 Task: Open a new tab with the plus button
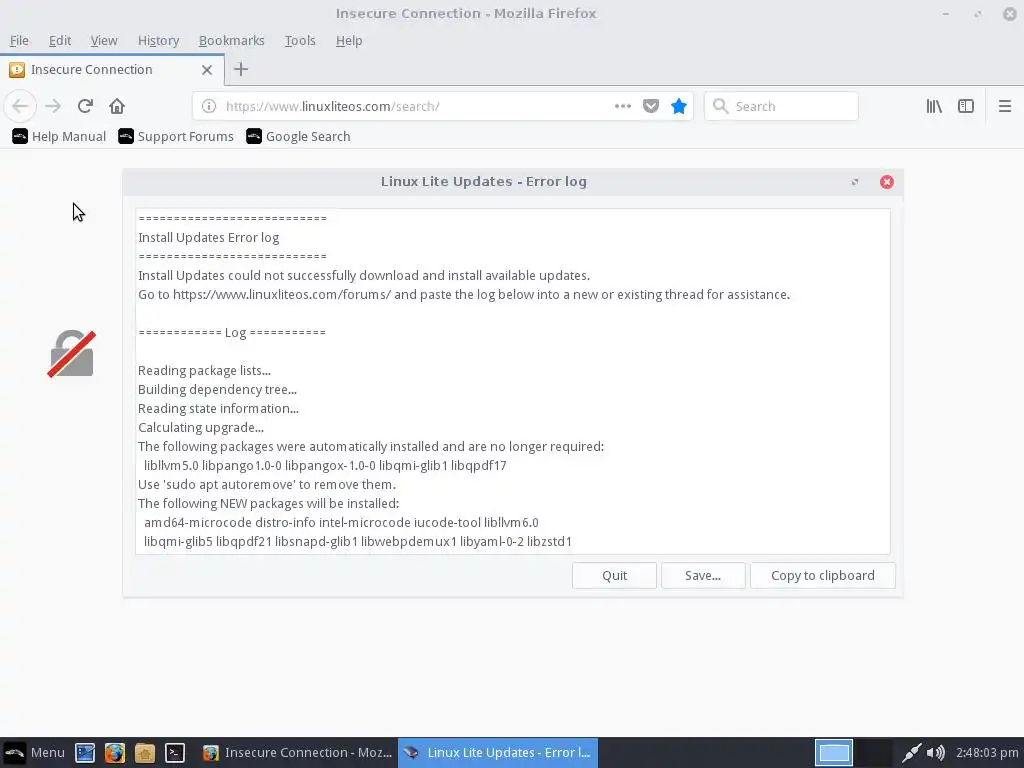(x=241, y=69)
